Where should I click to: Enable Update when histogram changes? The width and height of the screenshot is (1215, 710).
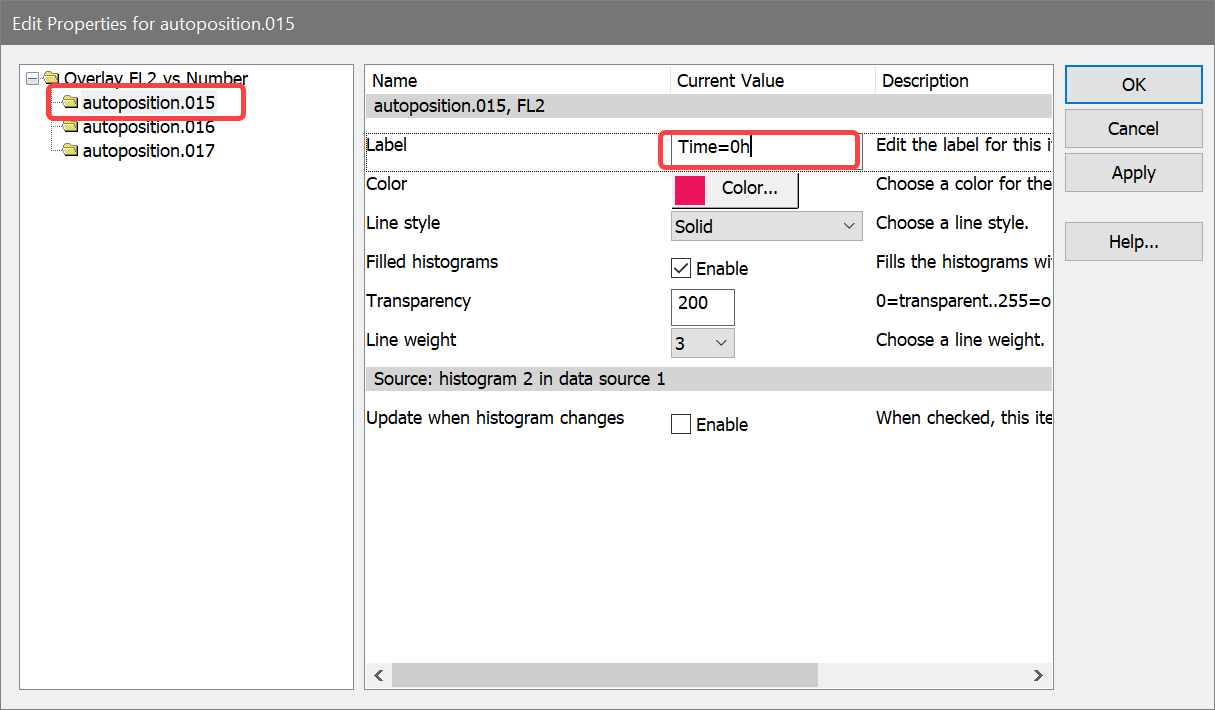point(681,425)
